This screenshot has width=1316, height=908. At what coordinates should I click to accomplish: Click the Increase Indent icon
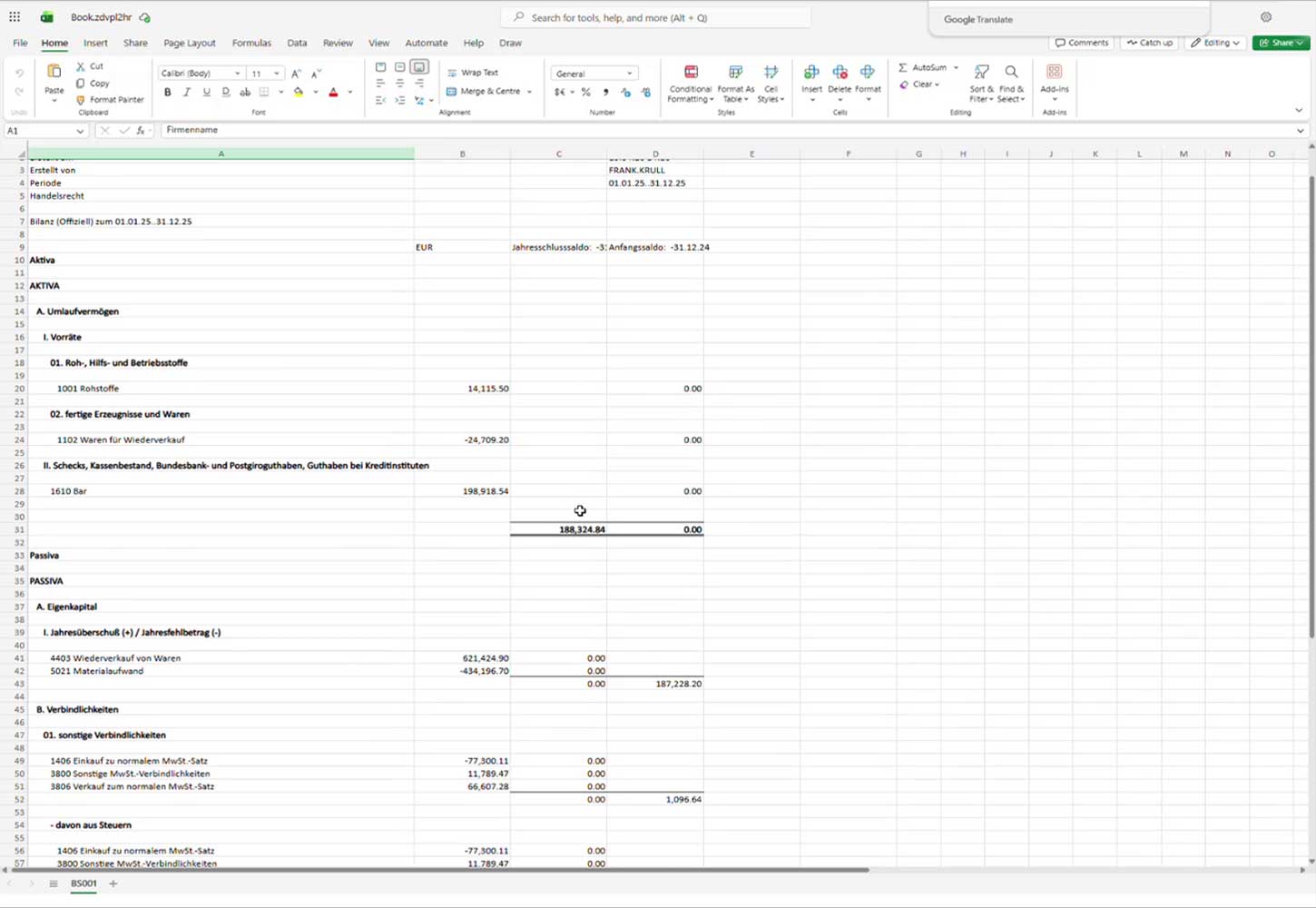[399, 100]
